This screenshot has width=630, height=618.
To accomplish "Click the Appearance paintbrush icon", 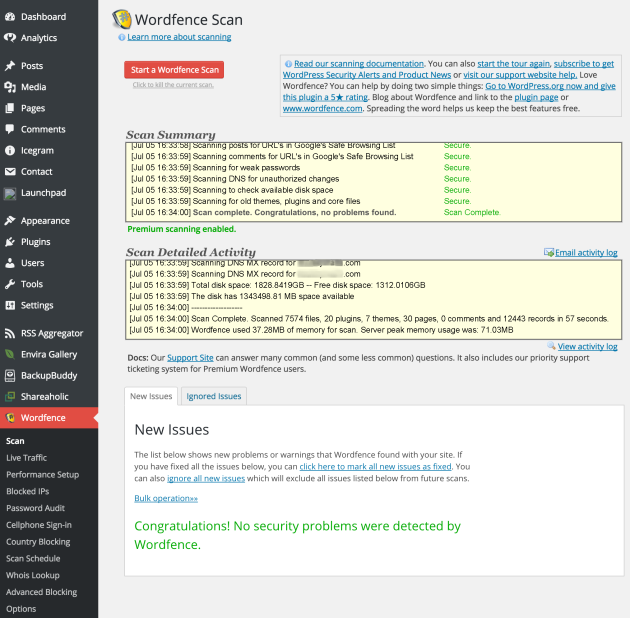I will click(10, 221).
